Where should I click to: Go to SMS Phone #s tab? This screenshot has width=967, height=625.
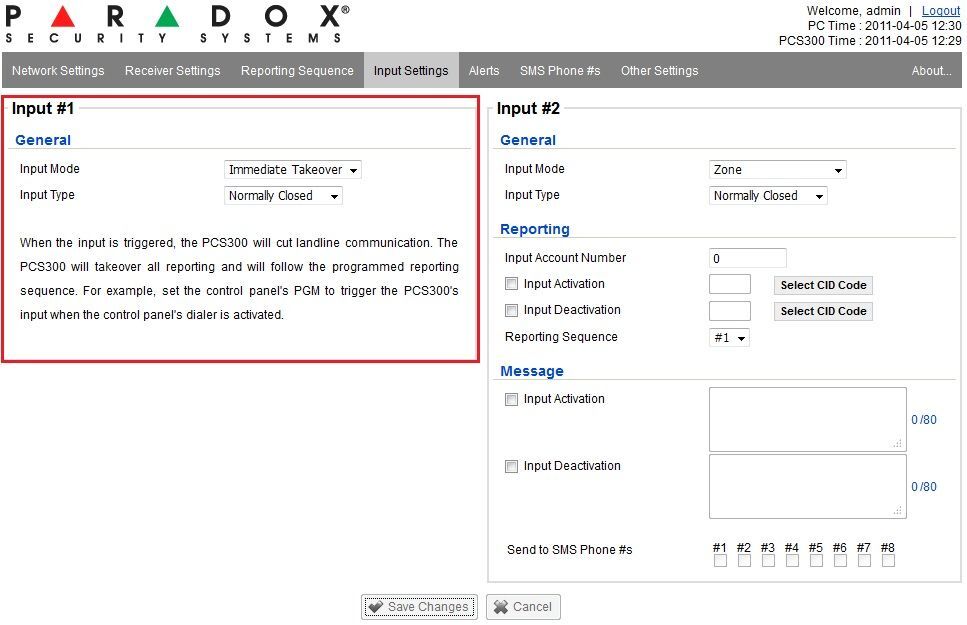pos(560,71)
